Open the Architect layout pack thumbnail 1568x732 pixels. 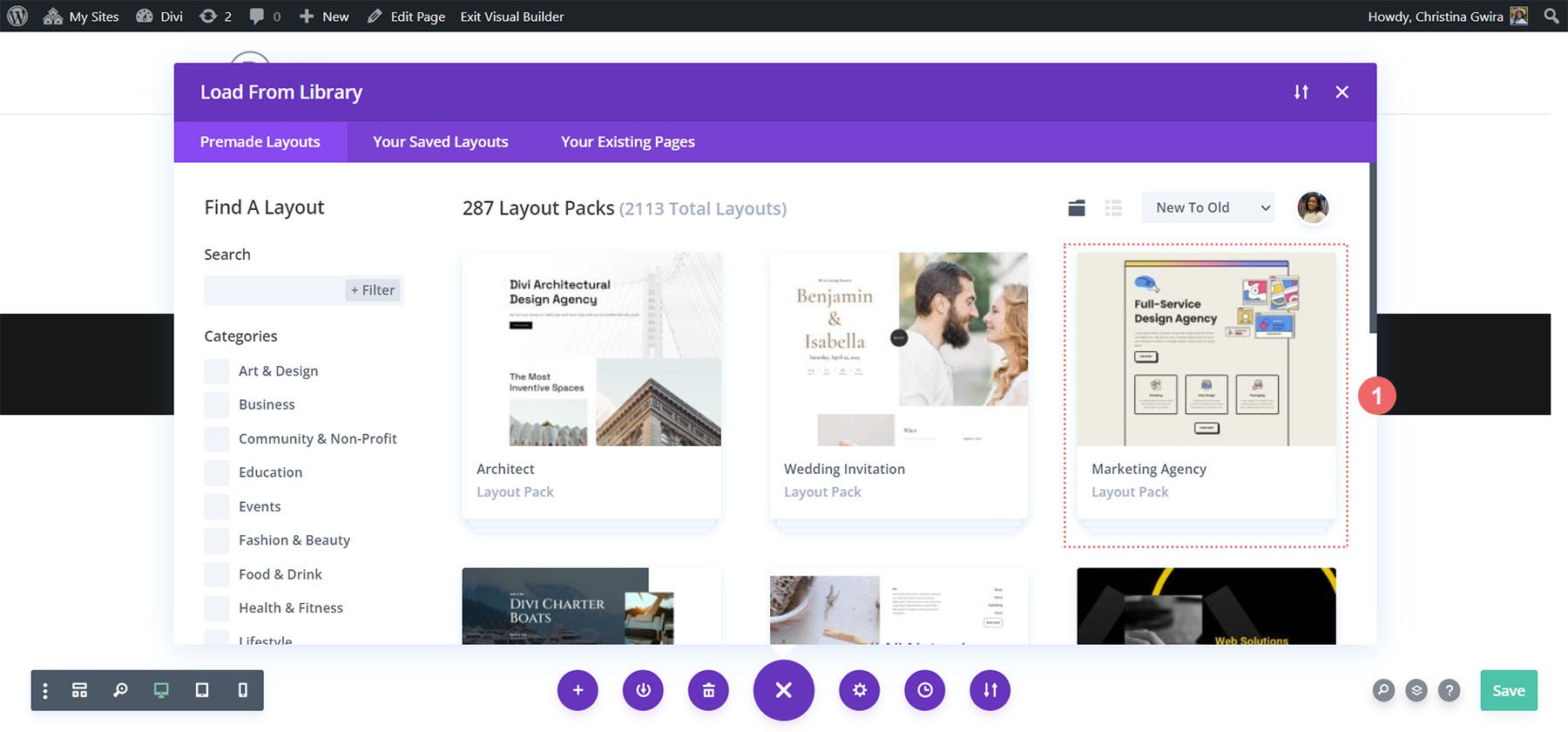(591, 349)
